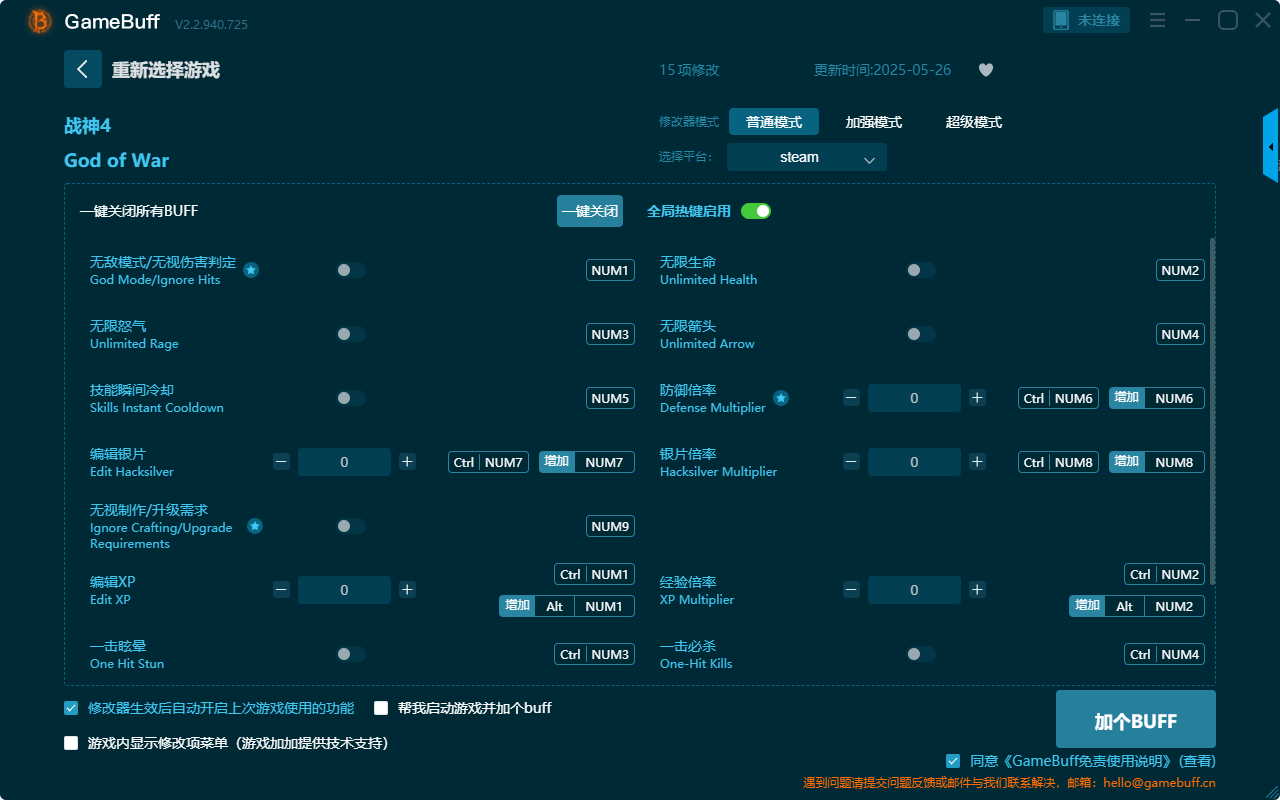1280x800 pixels.
Task: Open the steam platform dropdown
Action: pos(807,157)
